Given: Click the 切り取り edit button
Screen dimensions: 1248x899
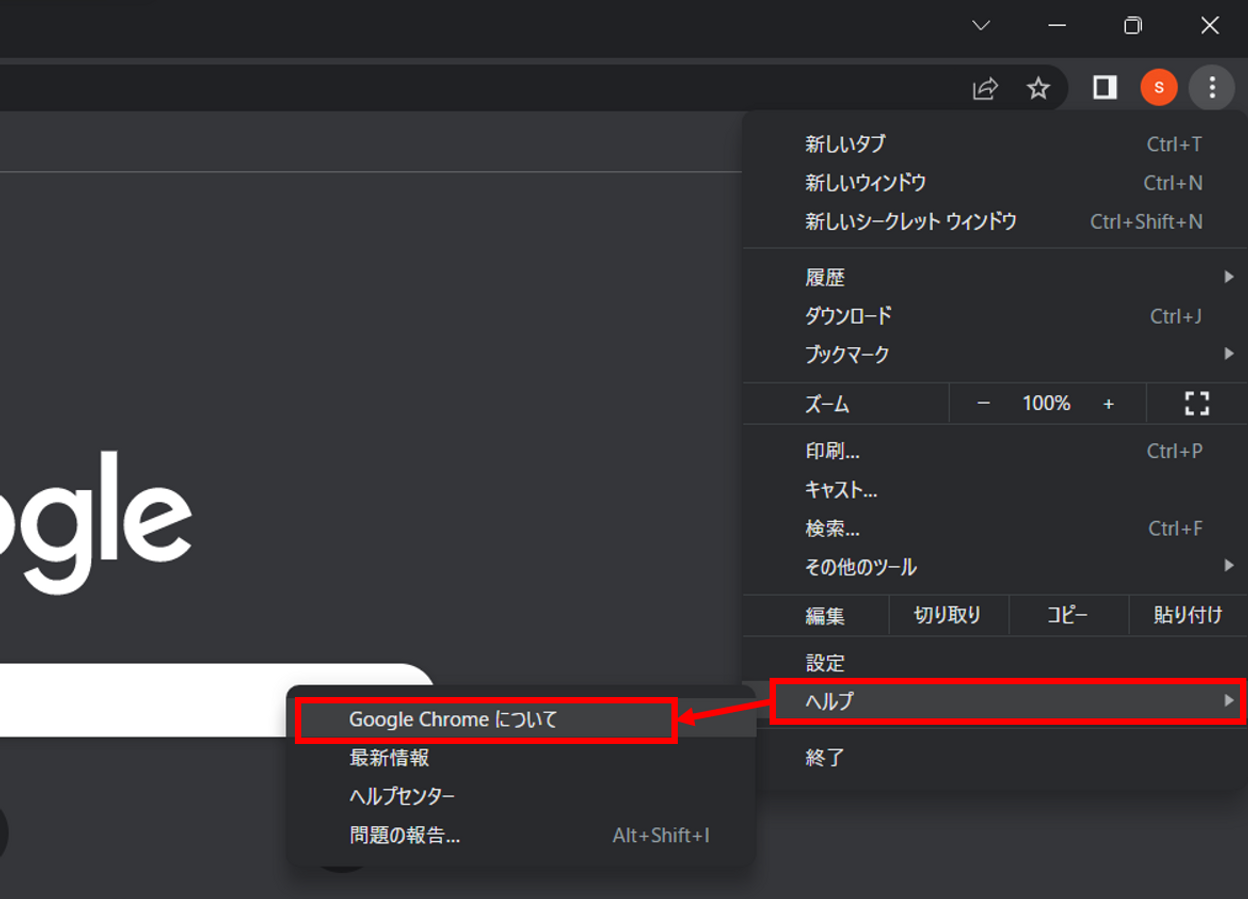Looking at the screenshot, I should 948,615.
